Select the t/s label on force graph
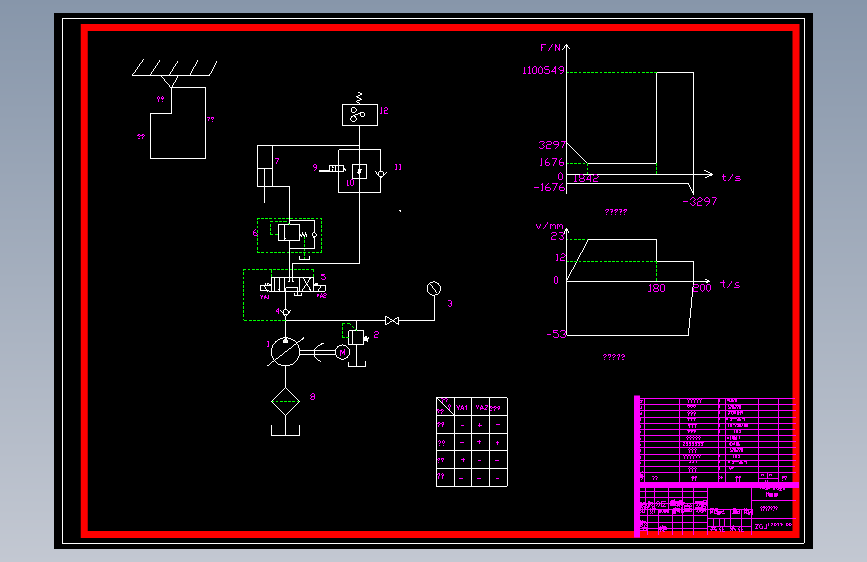The height and width of the screenshot is (562, 867). point(731,178)
